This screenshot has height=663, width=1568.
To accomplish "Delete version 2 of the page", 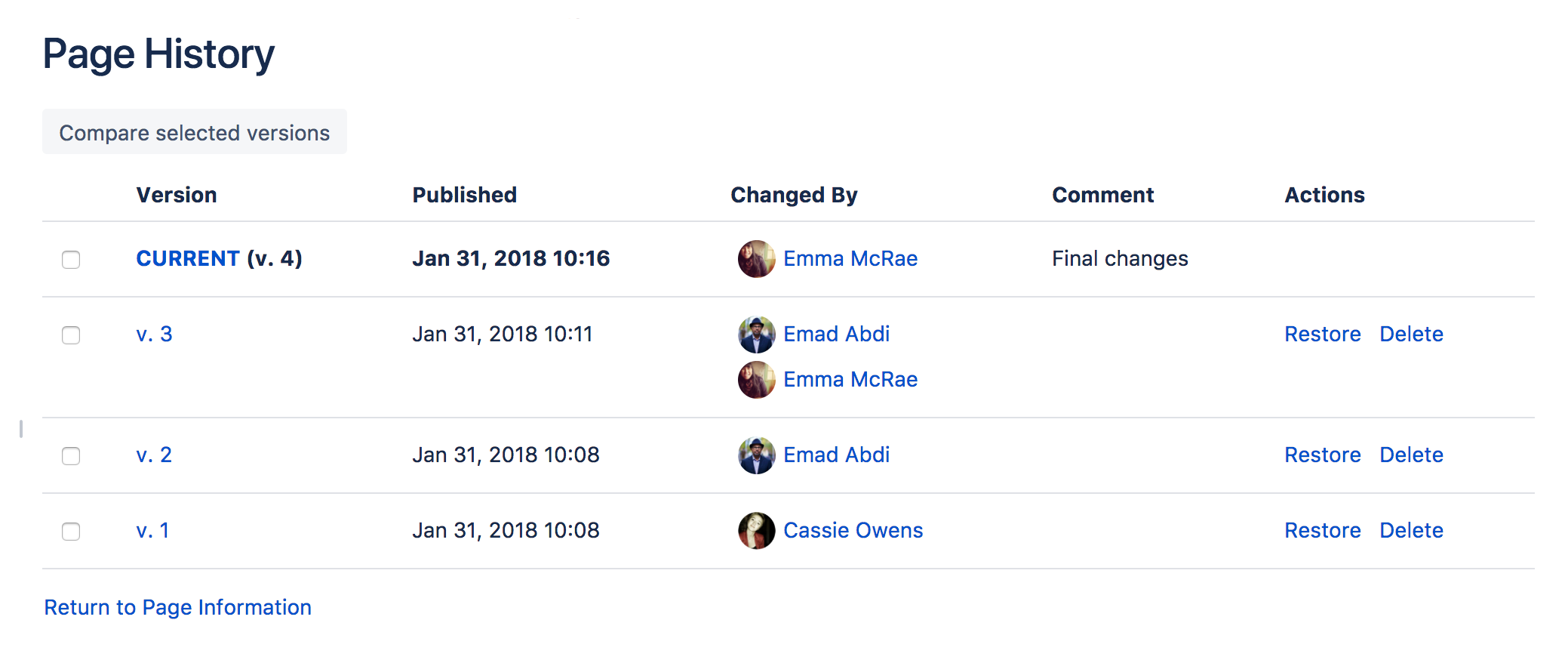I will pyautogui.click(x=1411, y=455).
